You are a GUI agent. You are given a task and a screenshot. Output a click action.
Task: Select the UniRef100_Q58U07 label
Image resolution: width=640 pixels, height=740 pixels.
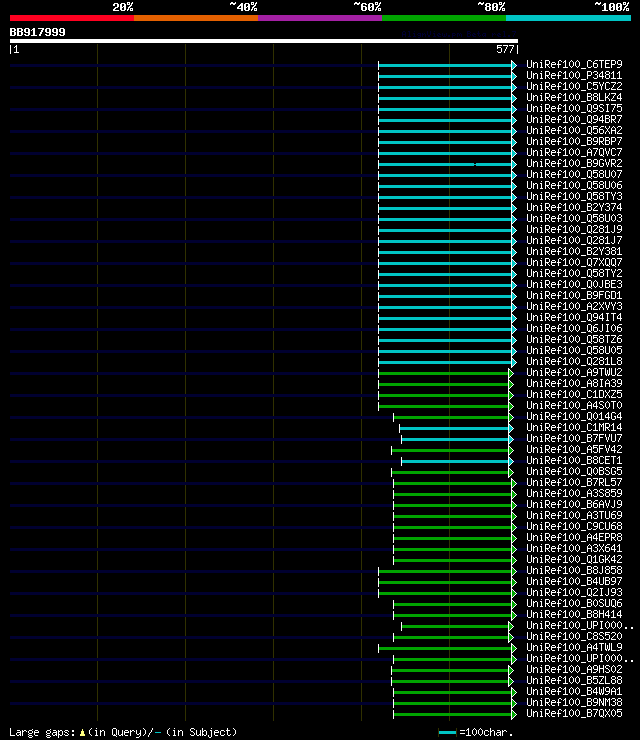click(574, 175)
